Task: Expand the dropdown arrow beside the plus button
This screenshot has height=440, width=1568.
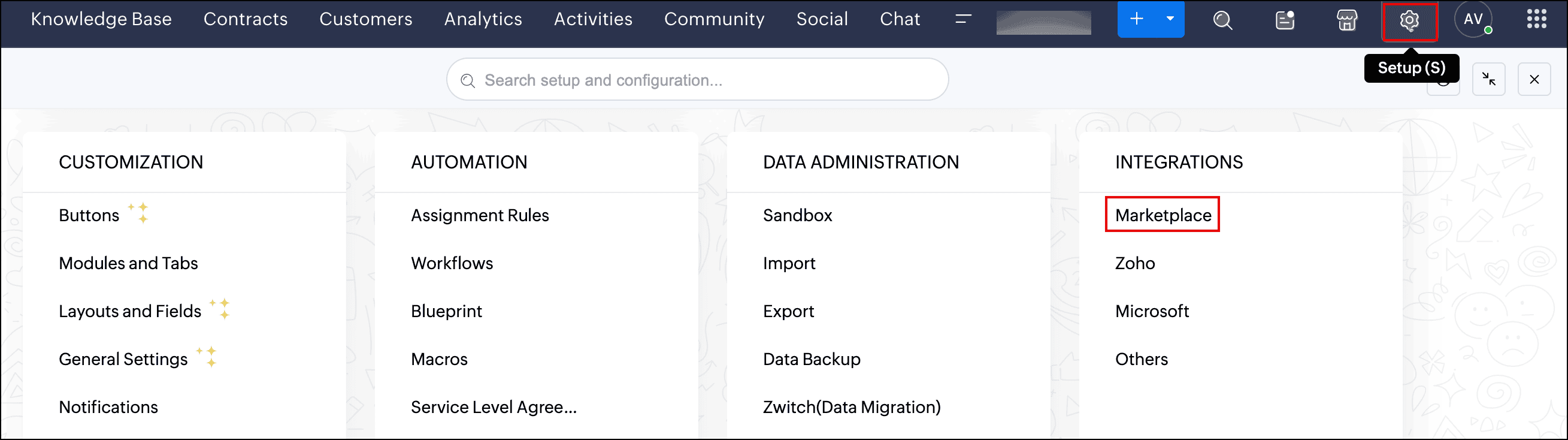Action: (x=1170, y=20)
